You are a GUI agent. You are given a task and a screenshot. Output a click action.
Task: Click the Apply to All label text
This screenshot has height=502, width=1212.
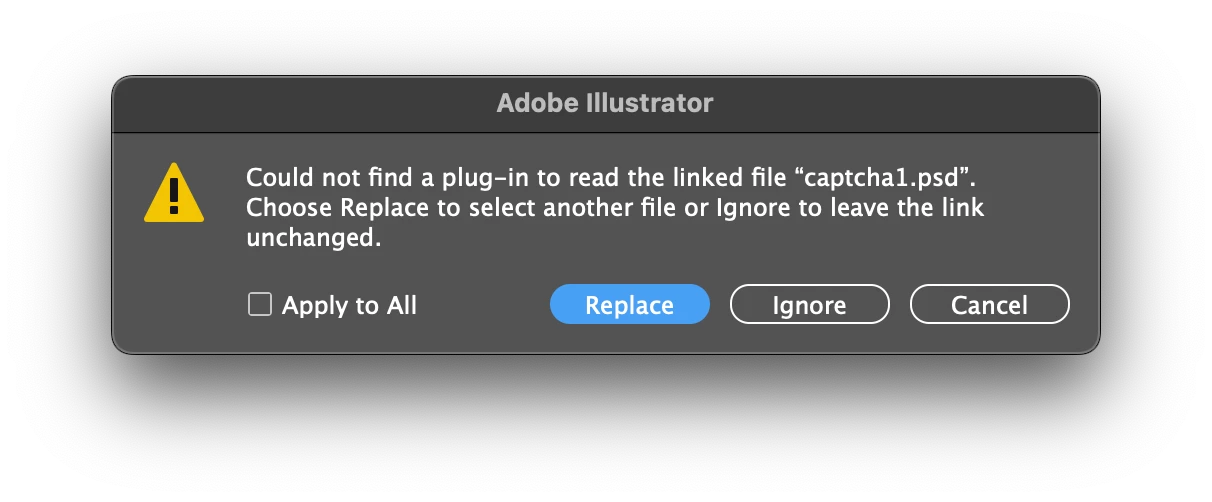pos(349,305)
